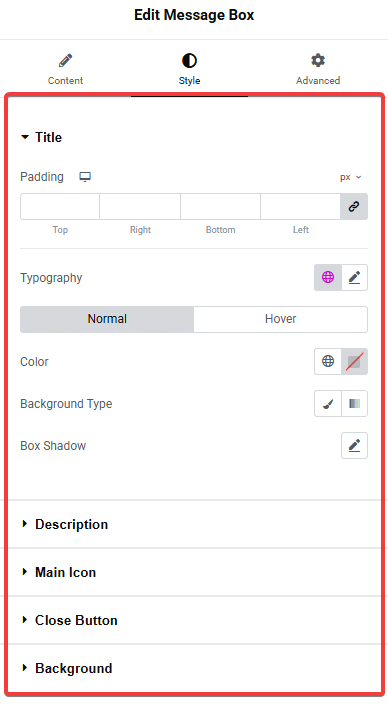
Task: Edit Typography with the pencil icon
Action: 354,277
